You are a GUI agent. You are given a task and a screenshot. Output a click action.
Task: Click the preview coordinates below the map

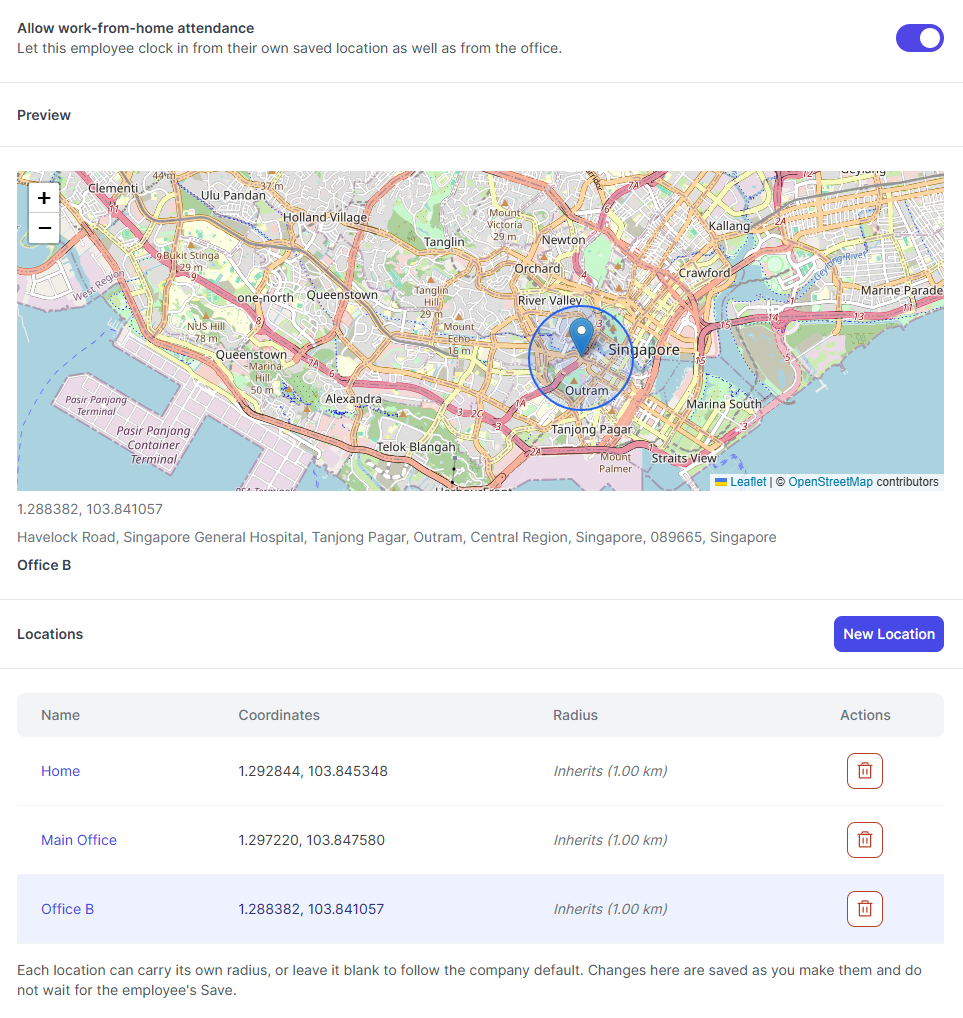pos(90,509)
